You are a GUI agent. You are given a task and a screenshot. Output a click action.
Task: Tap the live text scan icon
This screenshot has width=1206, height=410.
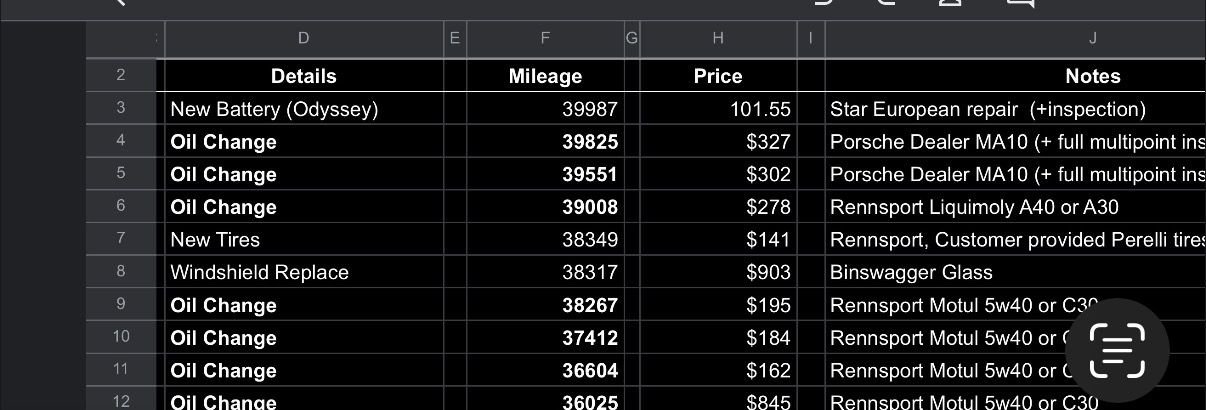click(1116, 351)
